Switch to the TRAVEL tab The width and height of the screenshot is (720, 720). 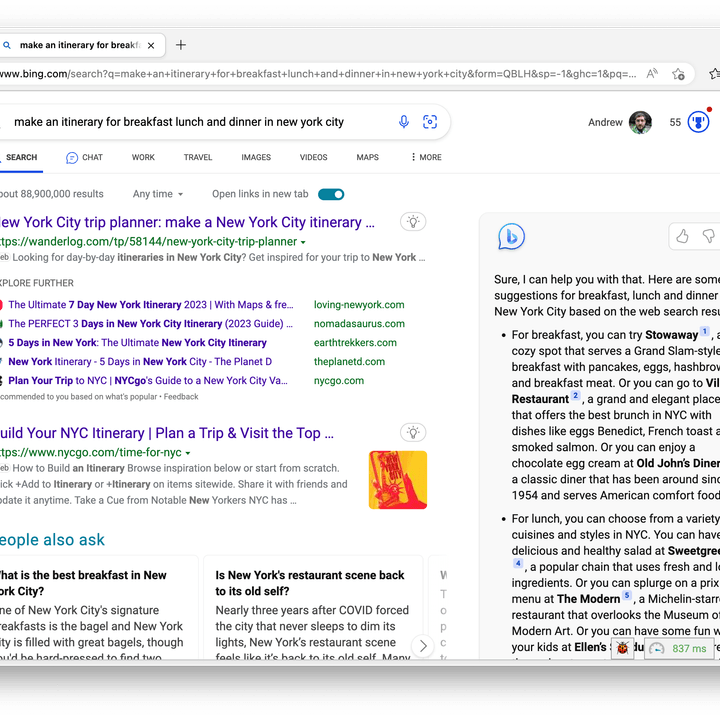click(198, 158)
